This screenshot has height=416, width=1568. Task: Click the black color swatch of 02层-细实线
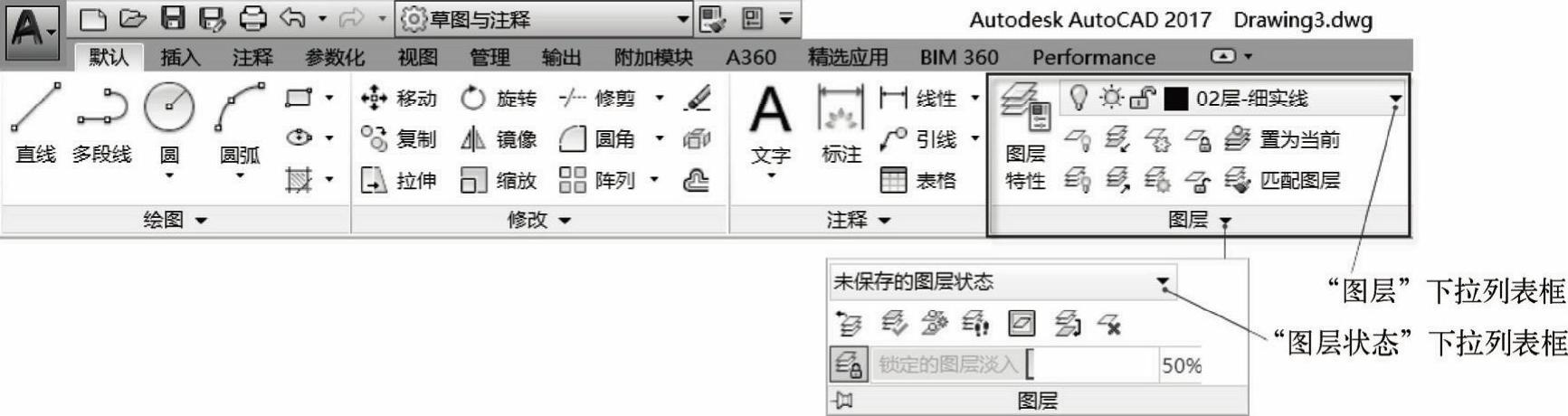1175,99
